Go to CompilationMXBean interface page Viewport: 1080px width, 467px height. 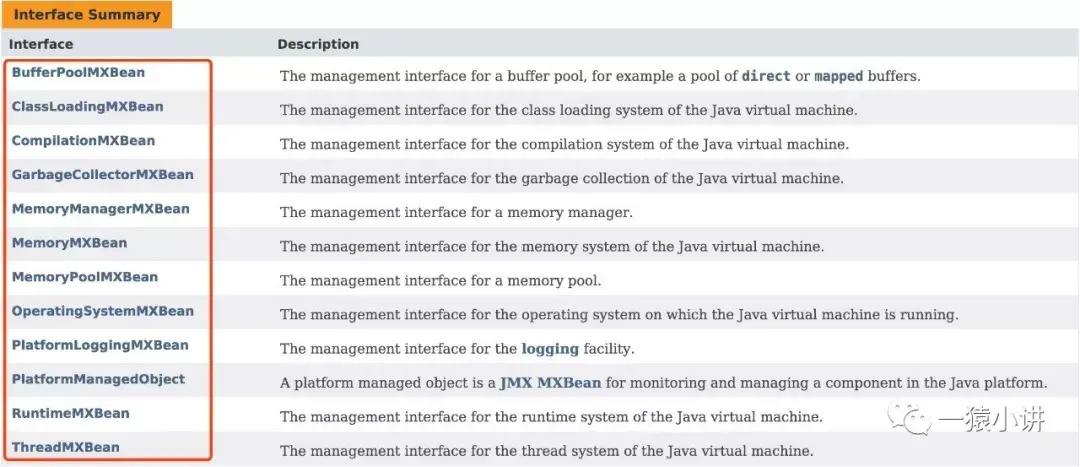pos(83,141)
